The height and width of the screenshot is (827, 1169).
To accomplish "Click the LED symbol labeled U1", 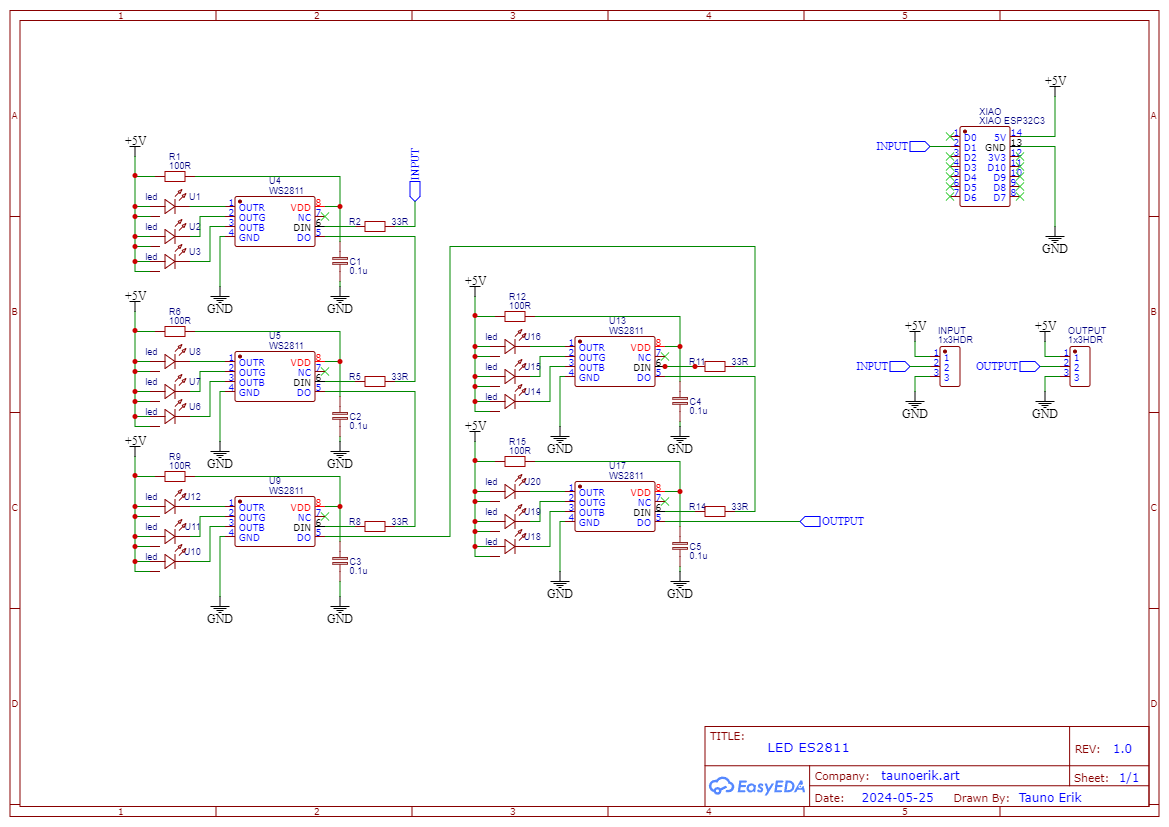I will tap(169, 207).
